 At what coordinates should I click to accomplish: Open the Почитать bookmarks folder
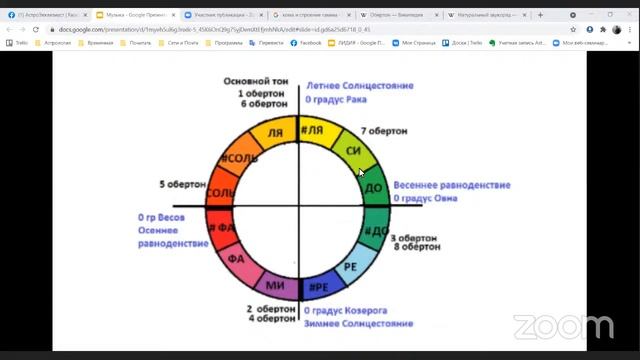[x=136, y=42]
